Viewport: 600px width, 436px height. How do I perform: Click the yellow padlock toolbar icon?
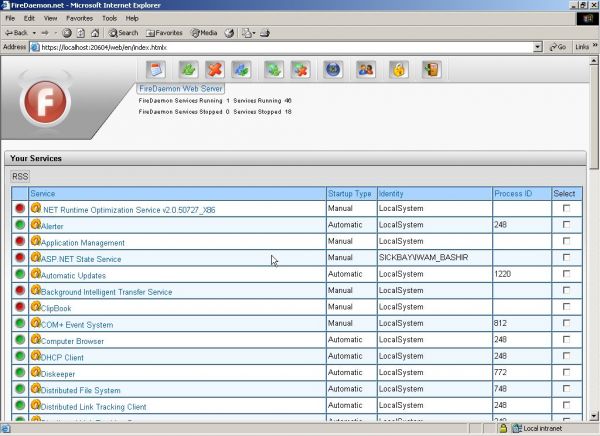point(399,70)
